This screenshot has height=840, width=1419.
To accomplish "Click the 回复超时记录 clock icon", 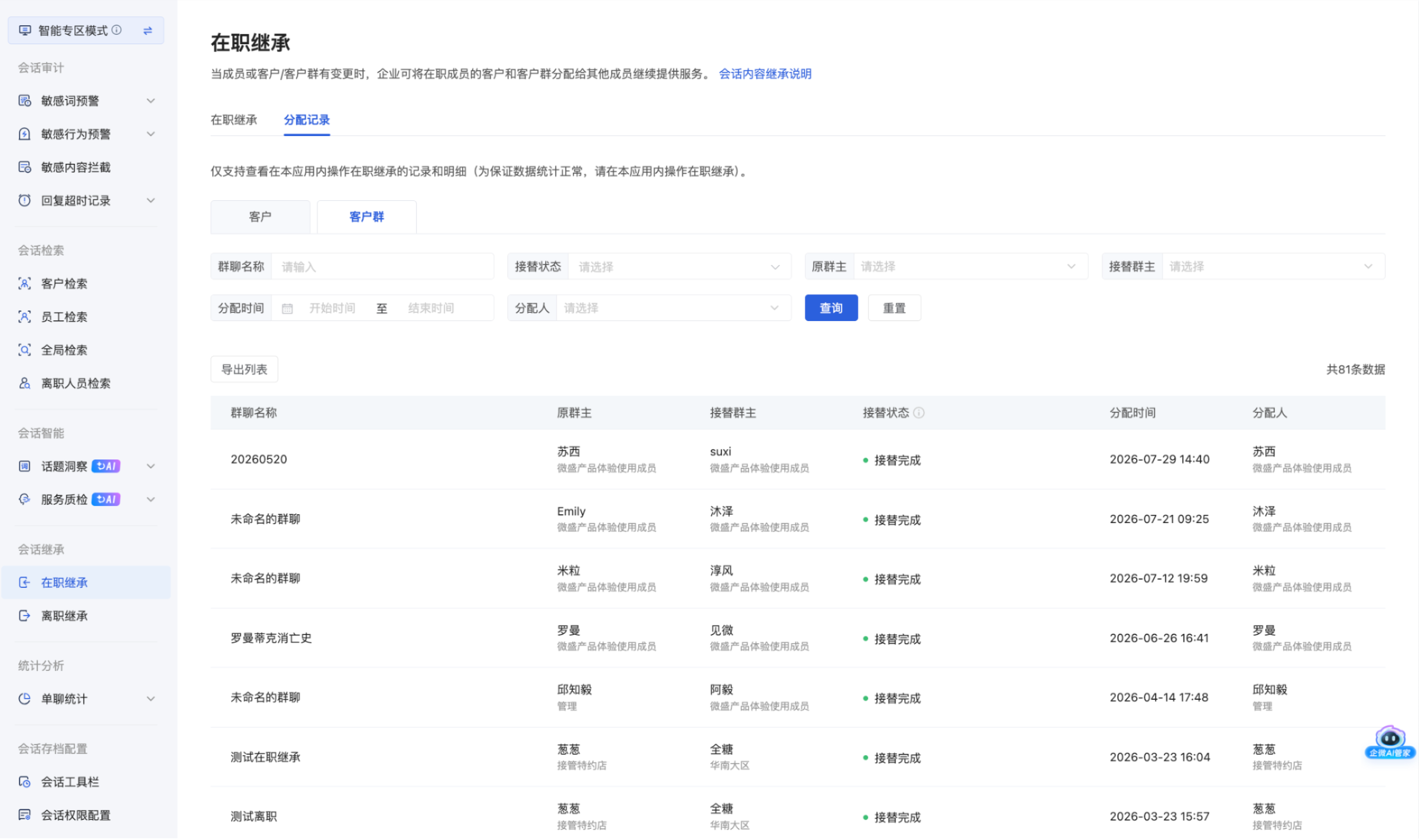I will coord(24,200).
